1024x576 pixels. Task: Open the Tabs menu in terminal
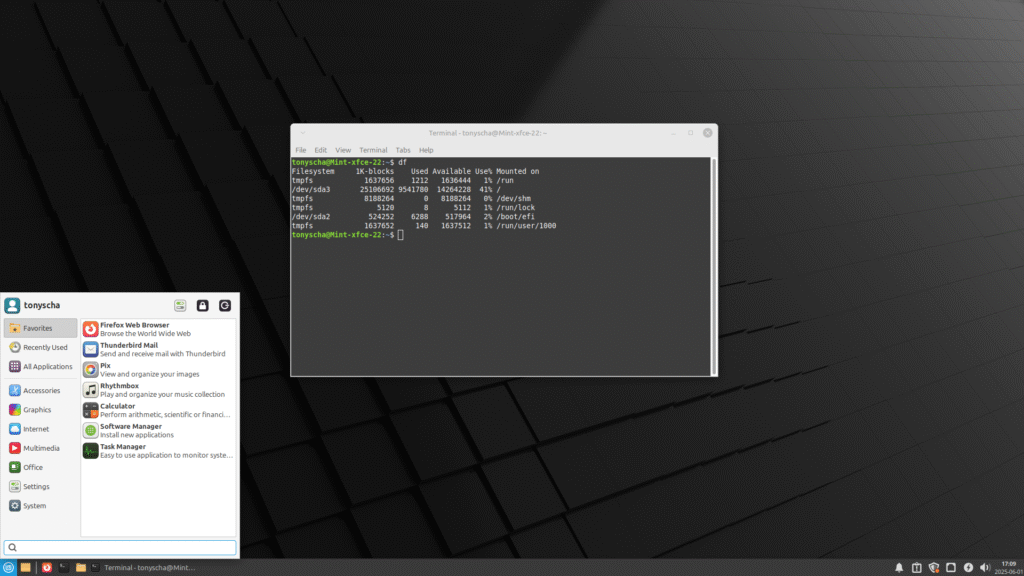click(x=403, y=150)
